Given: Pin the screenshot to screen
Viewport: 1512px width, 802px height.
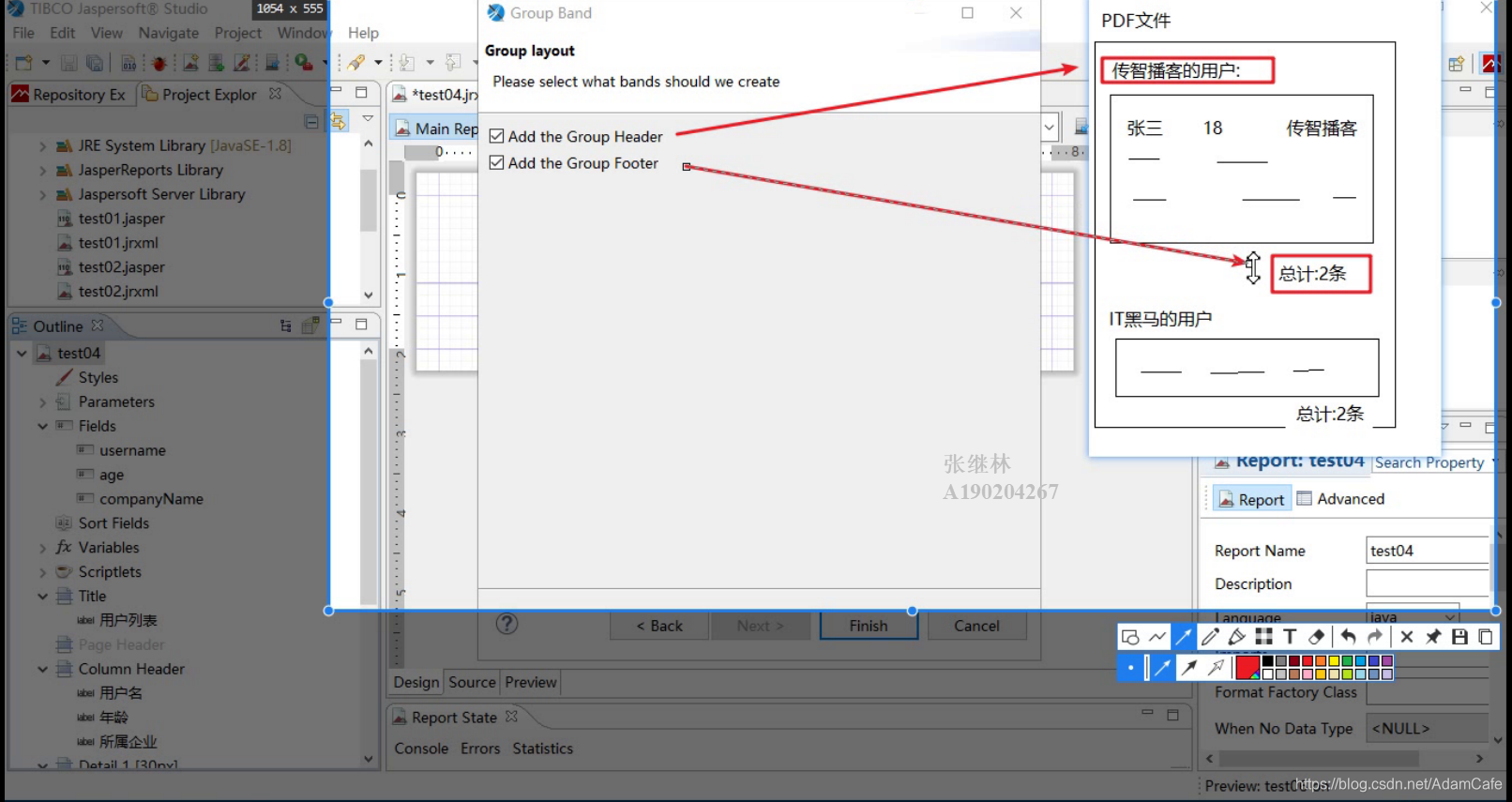Looking at the screenshot, I should (x=1432, y=637).
